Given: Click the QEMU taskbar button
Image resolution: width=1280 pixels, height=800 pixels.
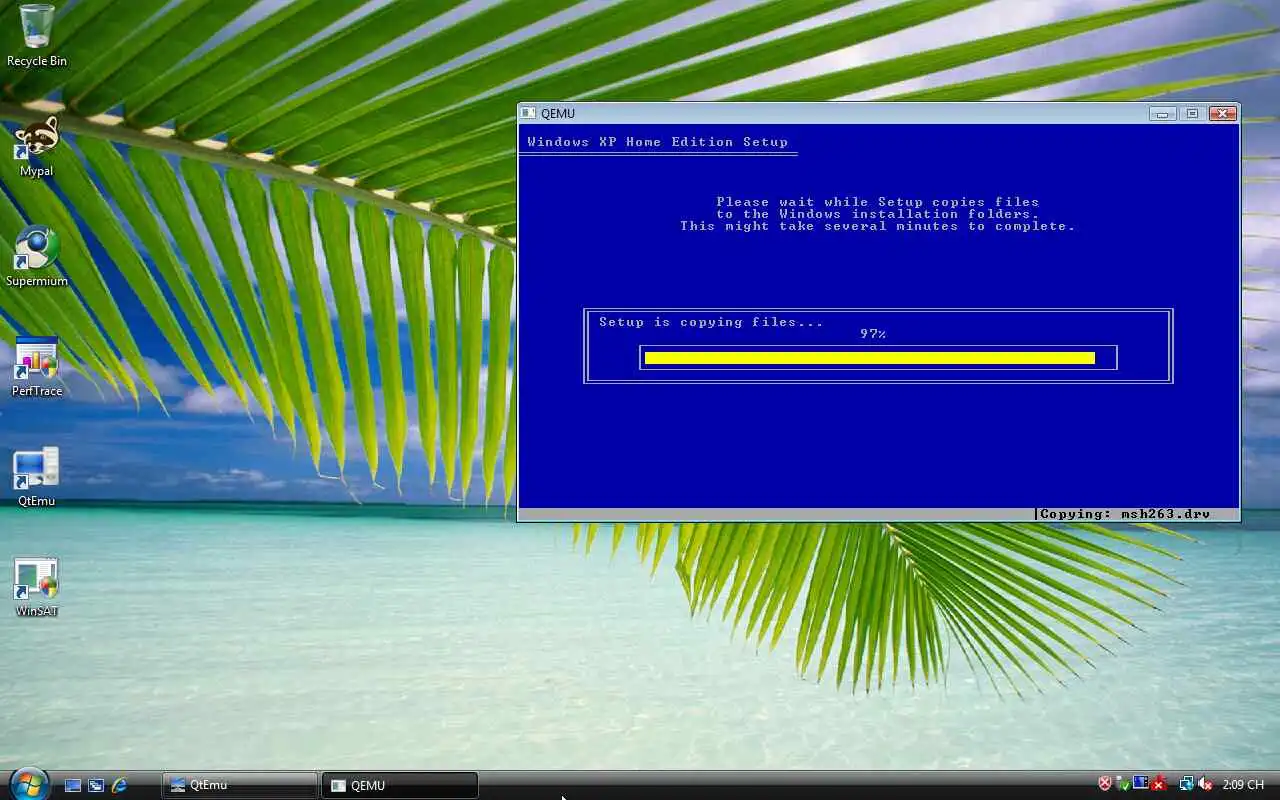Looking at the screenshot, I should click(400, 785).
